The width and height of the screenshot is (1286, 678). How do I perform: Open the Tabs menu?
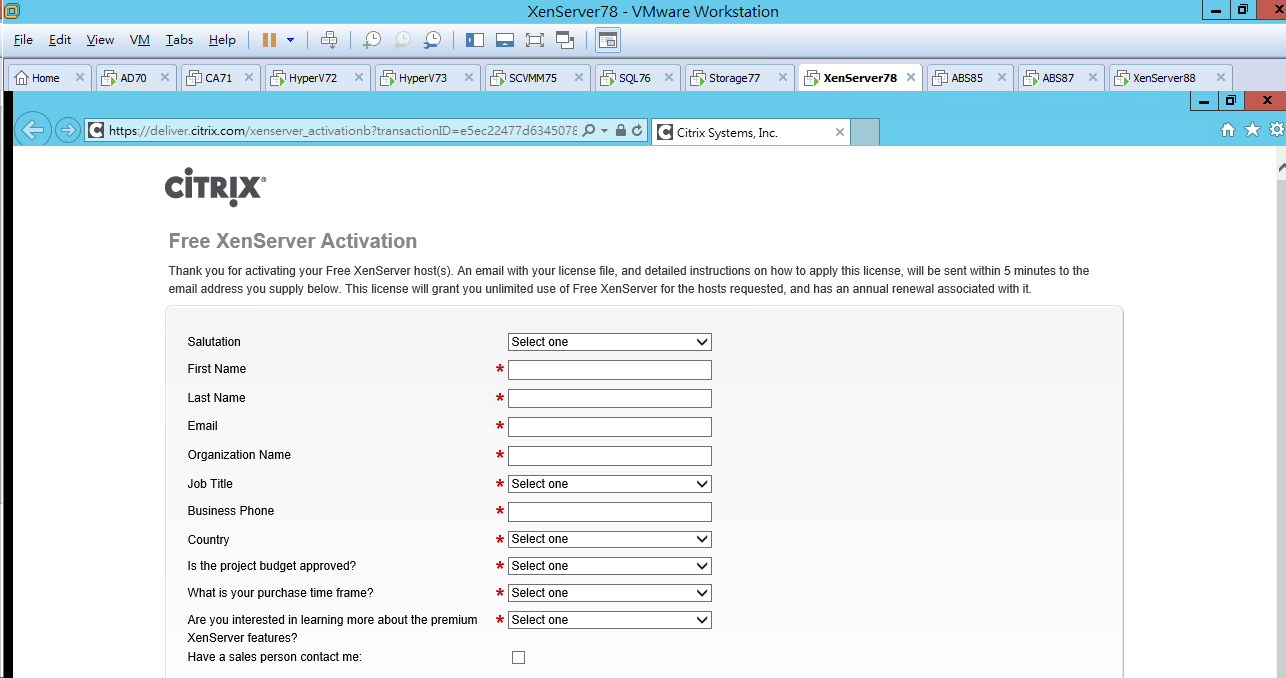(180, 40)
